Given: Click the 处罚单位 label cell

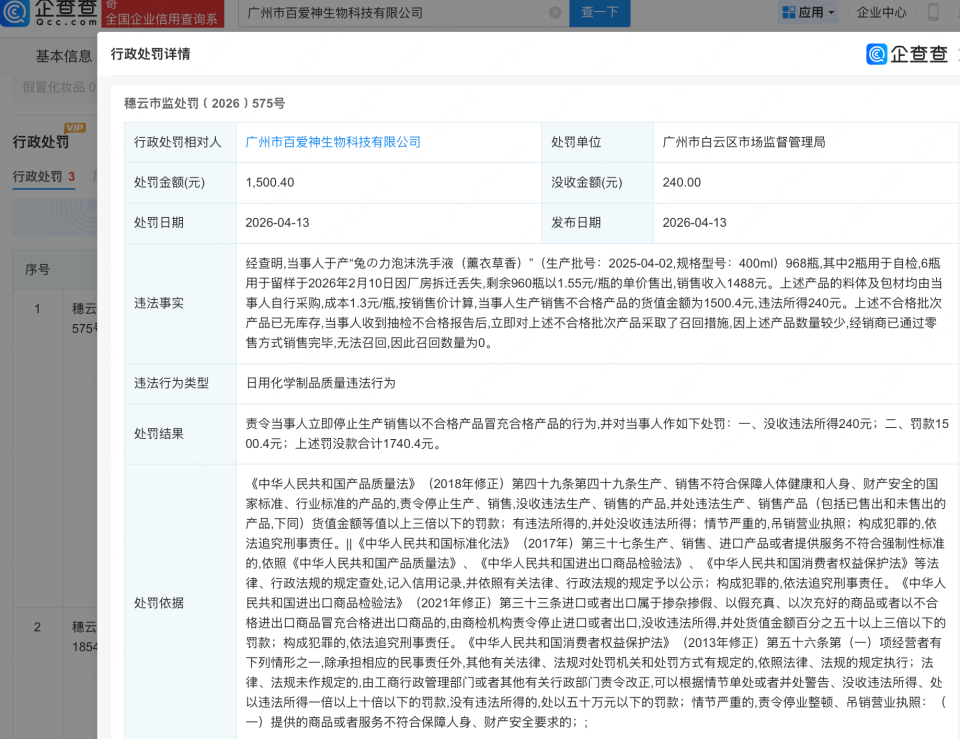Looking at the screenshot, I should point(597,142).
